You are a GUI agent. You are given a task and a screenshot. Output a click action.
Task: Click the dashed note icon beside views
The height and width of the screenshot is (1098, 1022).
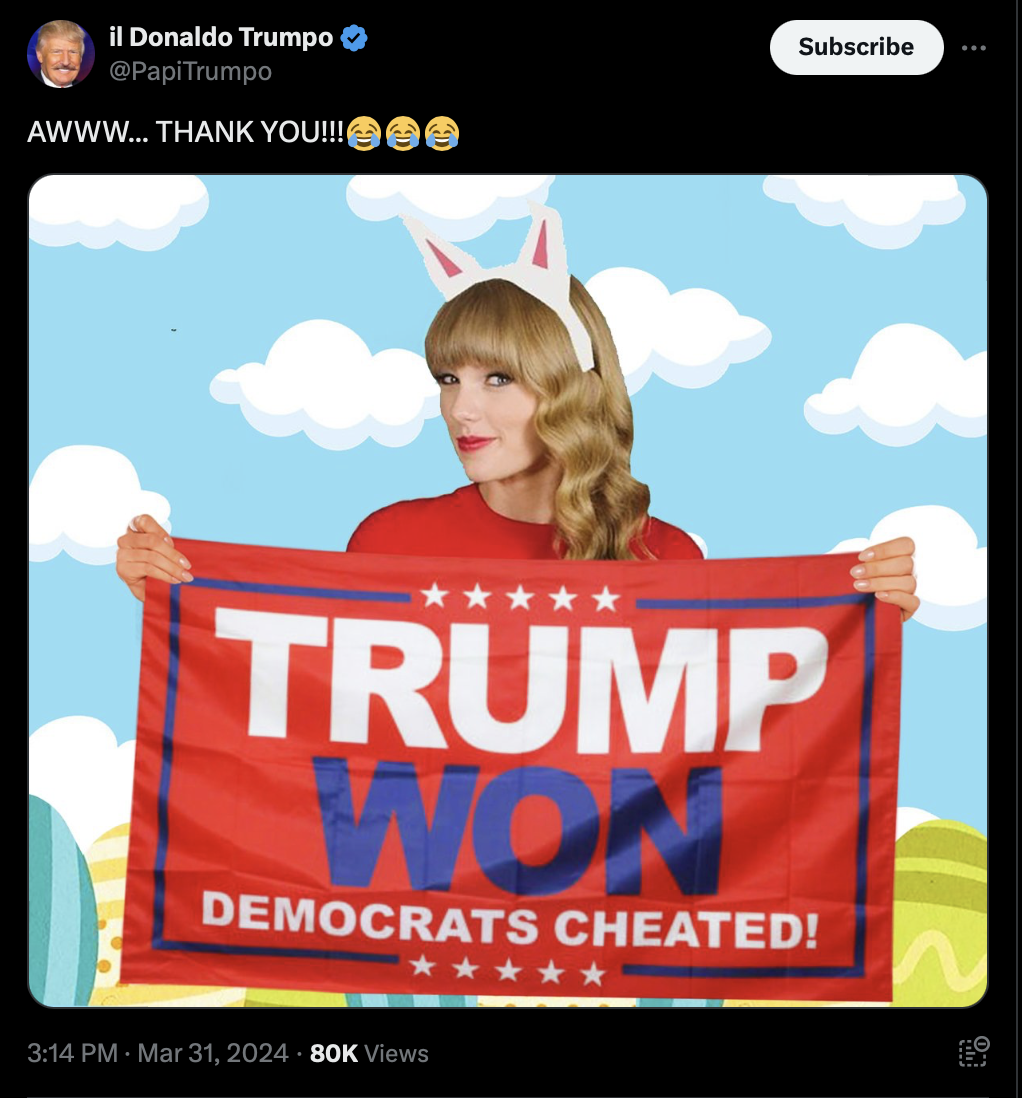point(974,1052)
